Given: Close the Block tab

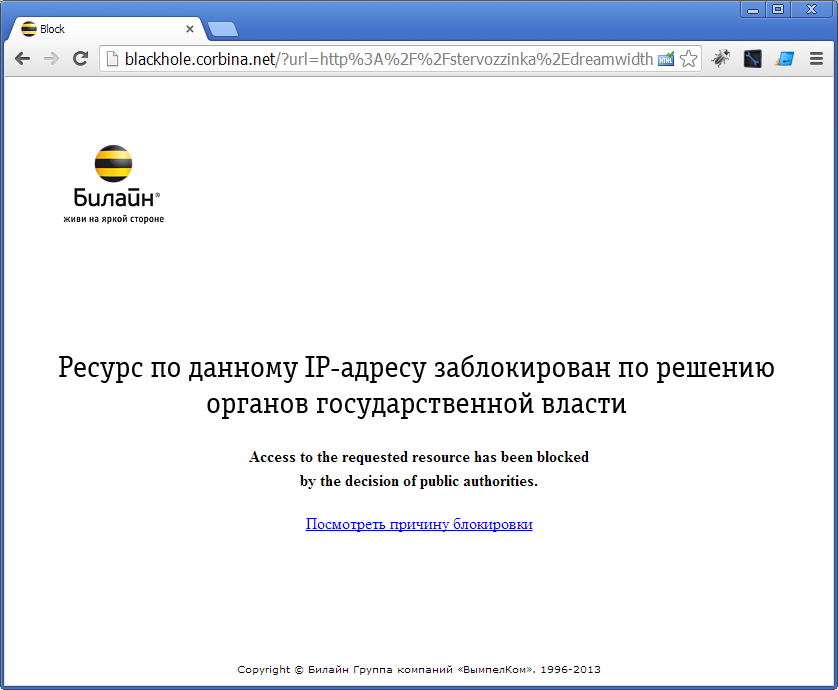Looking at the screenshot, I should pos(190,29).
